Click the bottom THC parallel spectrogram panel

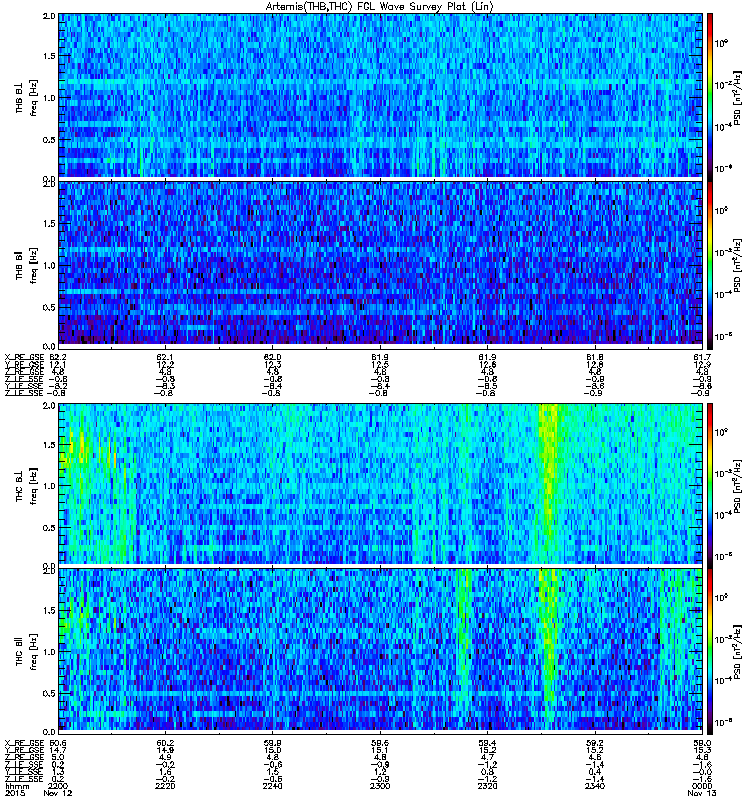[381, 649]
